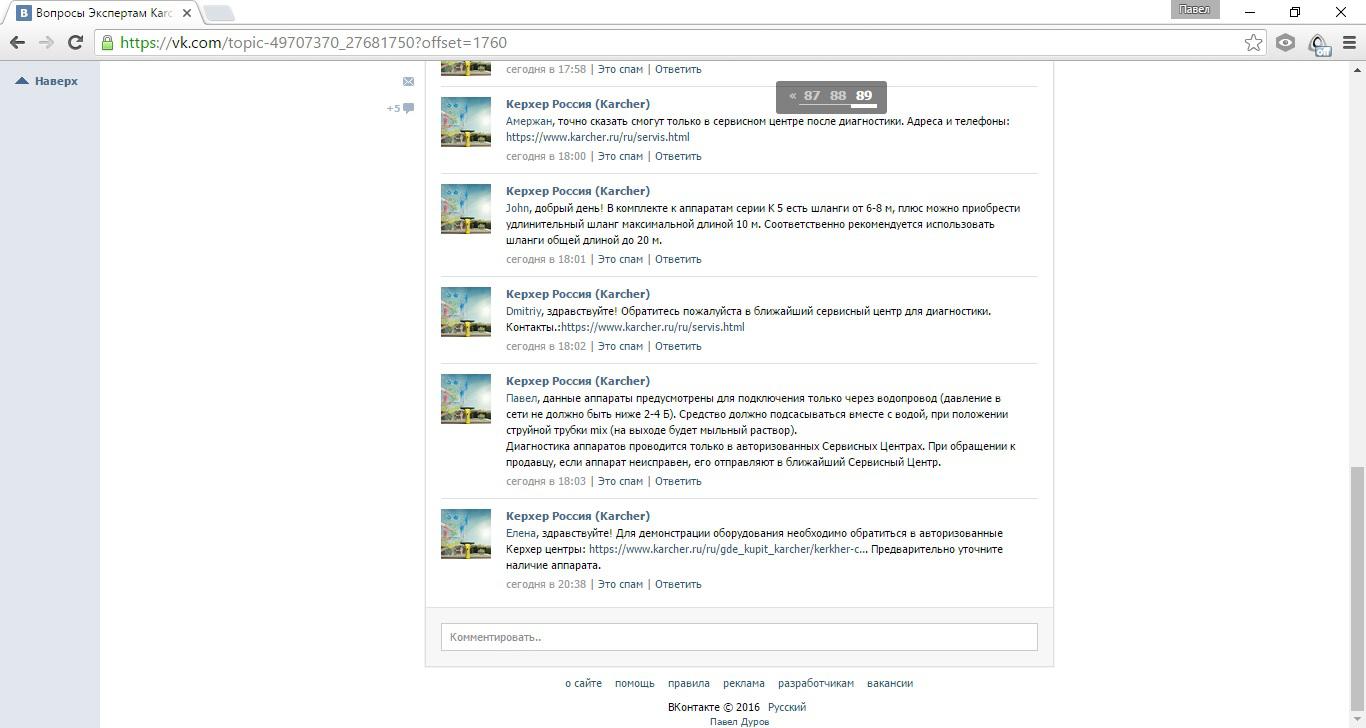Jump to first page with « arrow
Image resolution: width=1366 pixels, height=728 pixels.
792,96
